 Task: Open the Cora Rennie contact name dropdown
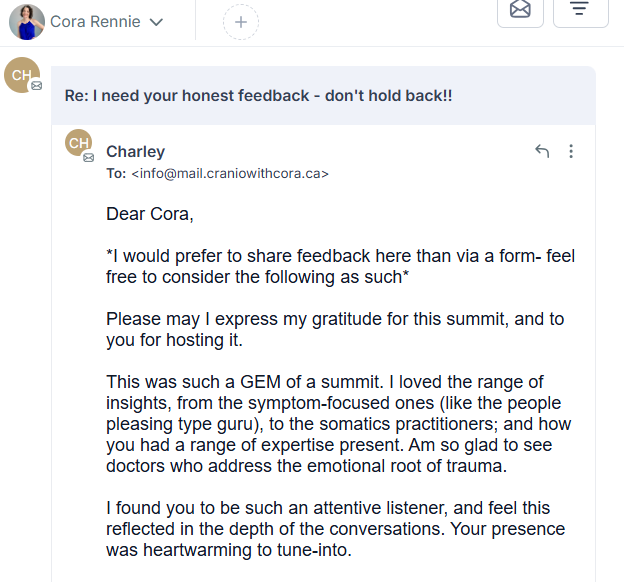tap(96, 22)
